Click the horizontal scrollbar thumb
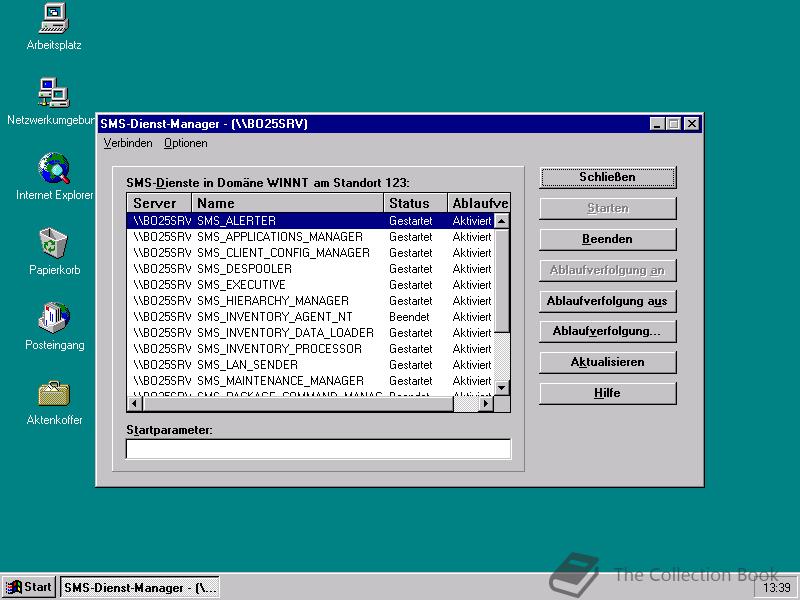This screenshot has height=600, width=800. 298,404
